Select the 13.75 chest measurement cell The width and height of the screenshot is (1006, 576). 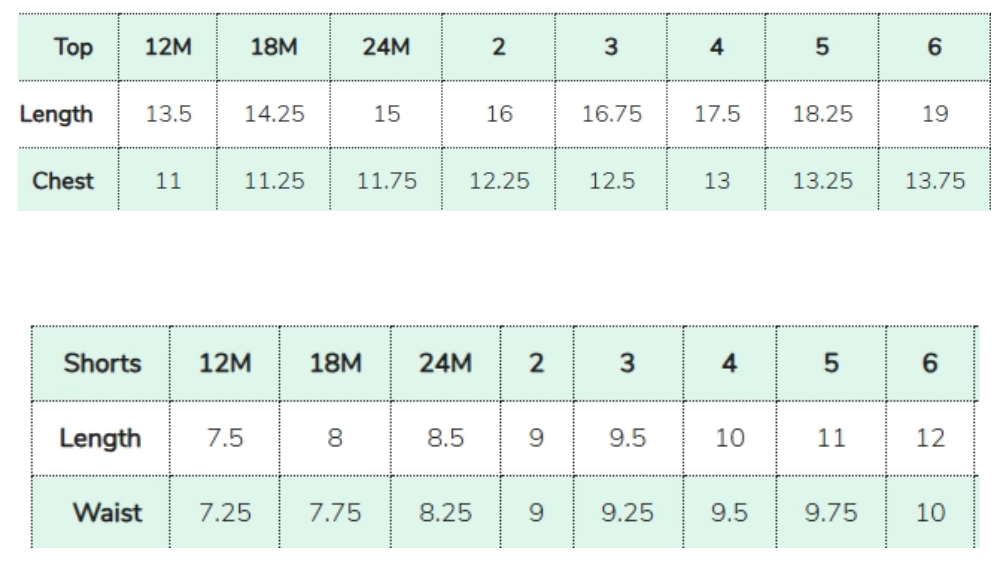coord(935,181)
